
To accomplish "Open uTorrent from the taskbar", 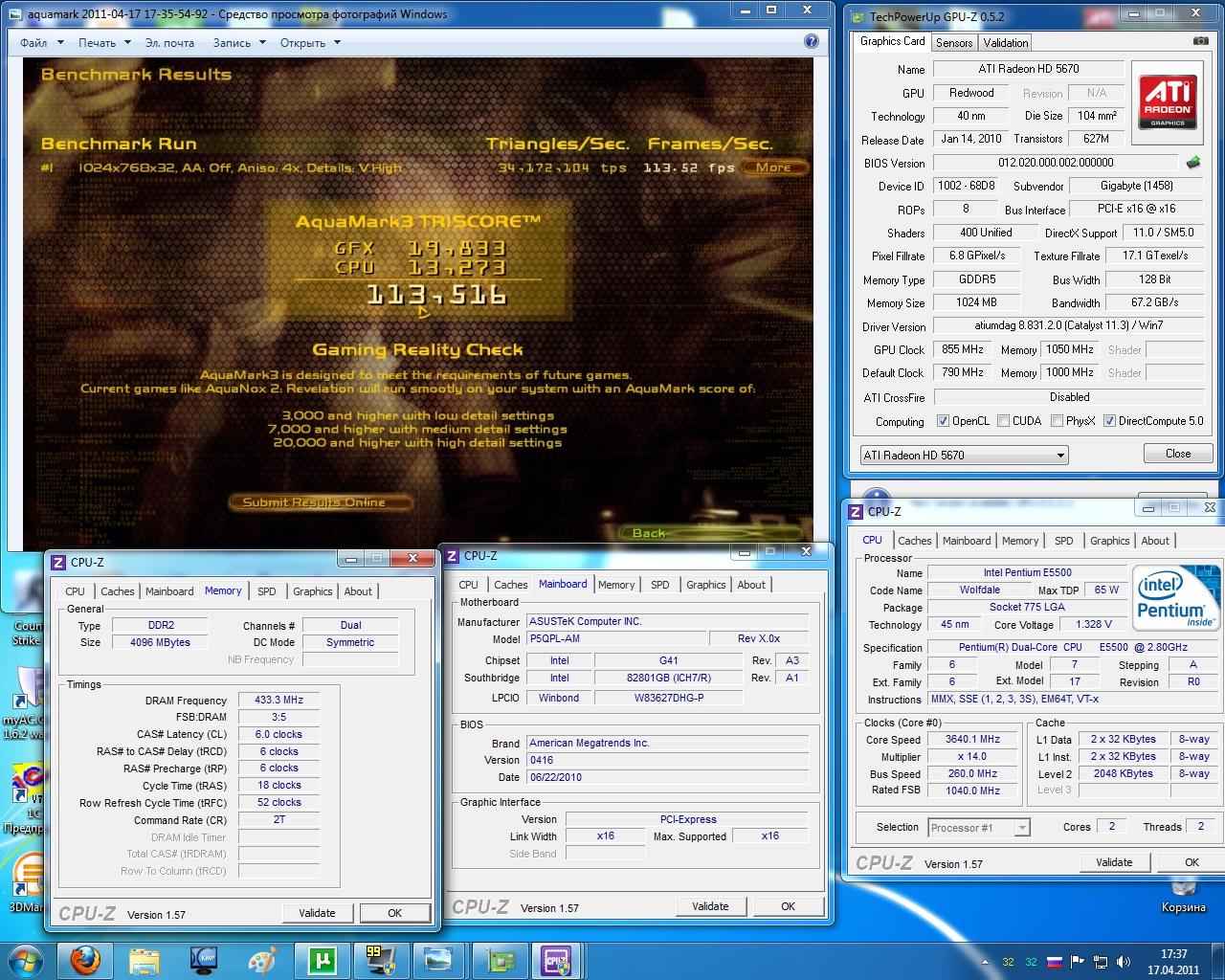I will pos(321,960).
